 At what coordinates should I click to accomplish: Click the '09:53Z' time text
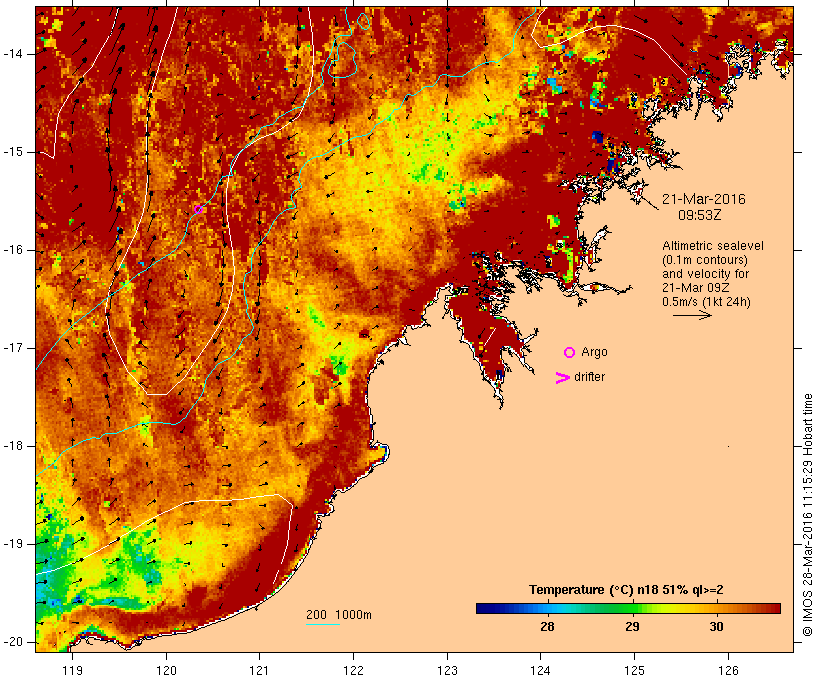click(x=700, y=215)
